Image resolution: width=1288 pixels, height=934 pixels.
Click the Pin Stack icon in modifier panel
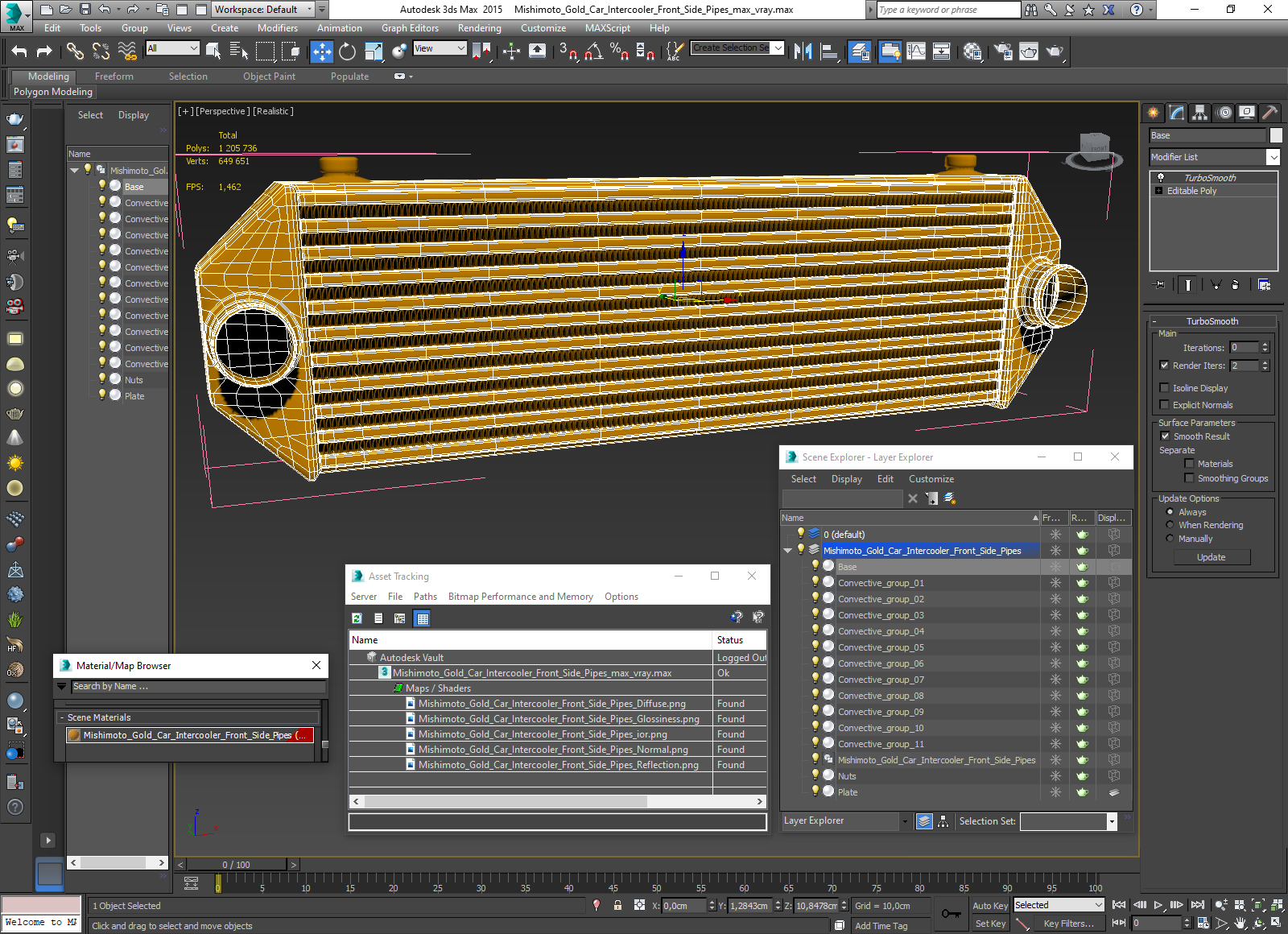pos(1160,284)
